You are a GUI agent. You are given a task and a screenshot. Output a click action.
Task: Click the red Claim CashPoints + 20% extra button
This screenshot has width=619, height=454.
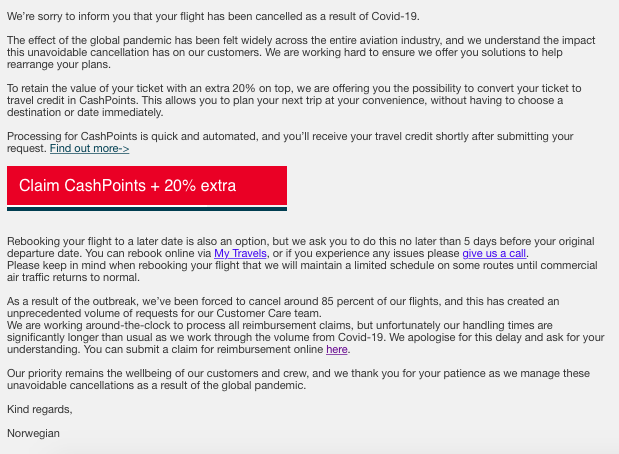[147, 186]
